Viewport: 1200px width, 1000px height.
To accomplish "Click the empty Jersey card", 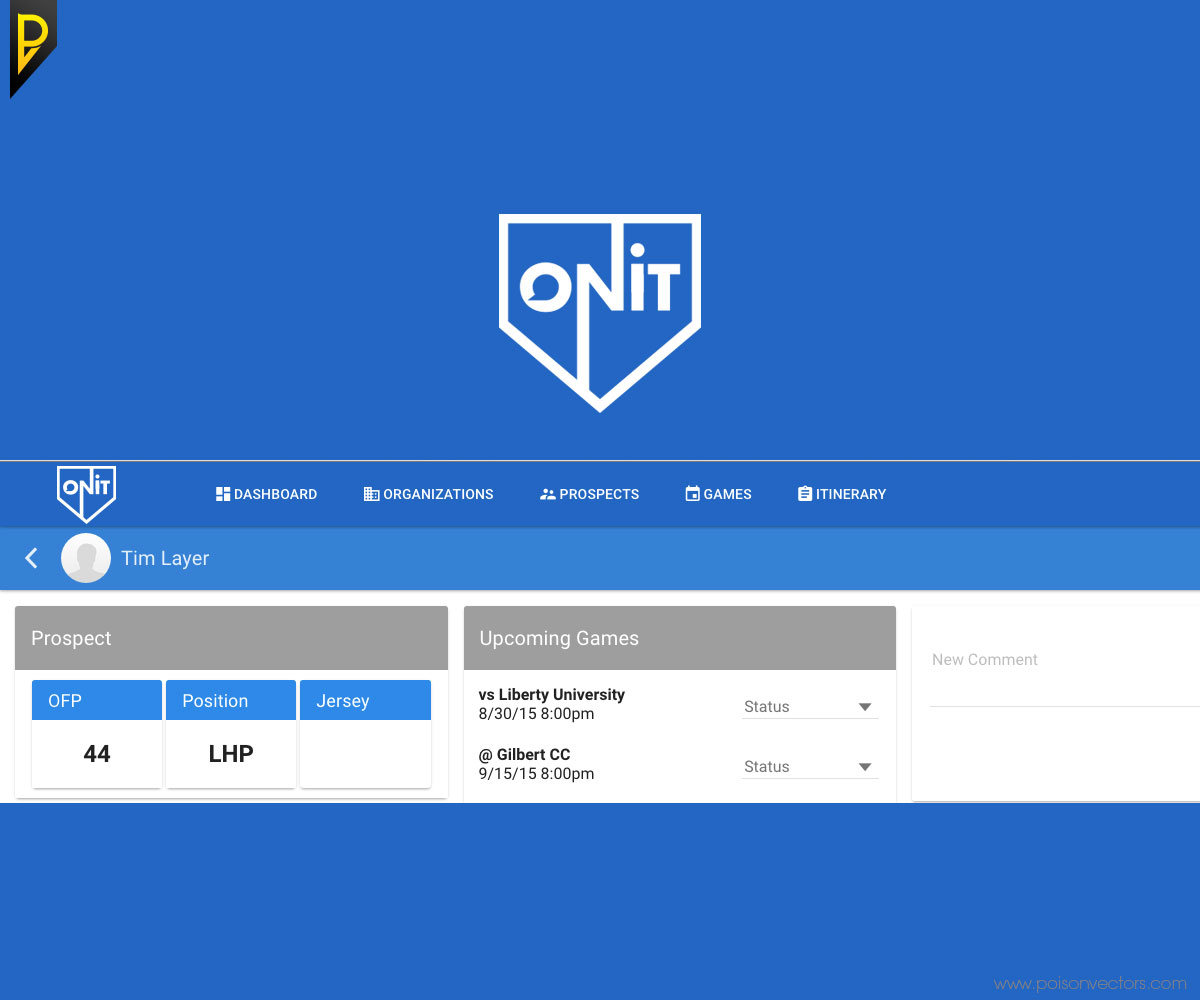I will pos(365,734).
